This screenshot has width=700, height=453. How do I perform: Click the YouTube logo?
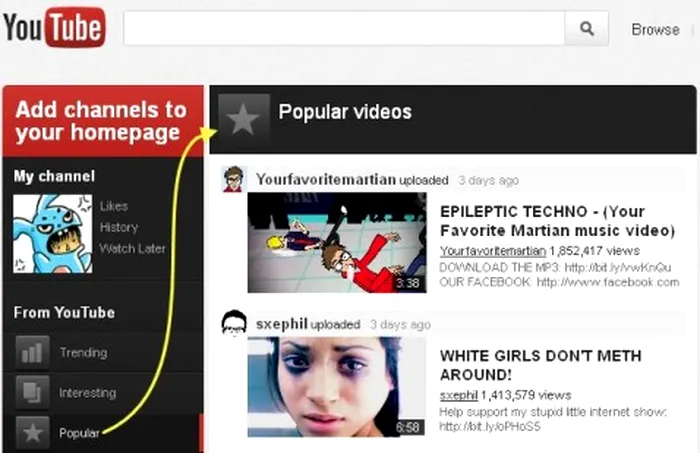click(54, 27)
